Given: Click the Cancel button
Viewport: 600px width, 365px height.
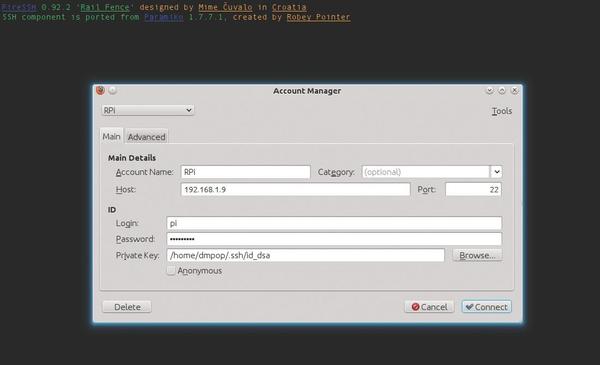Looking at the screenshot, I should coord(429,307).
